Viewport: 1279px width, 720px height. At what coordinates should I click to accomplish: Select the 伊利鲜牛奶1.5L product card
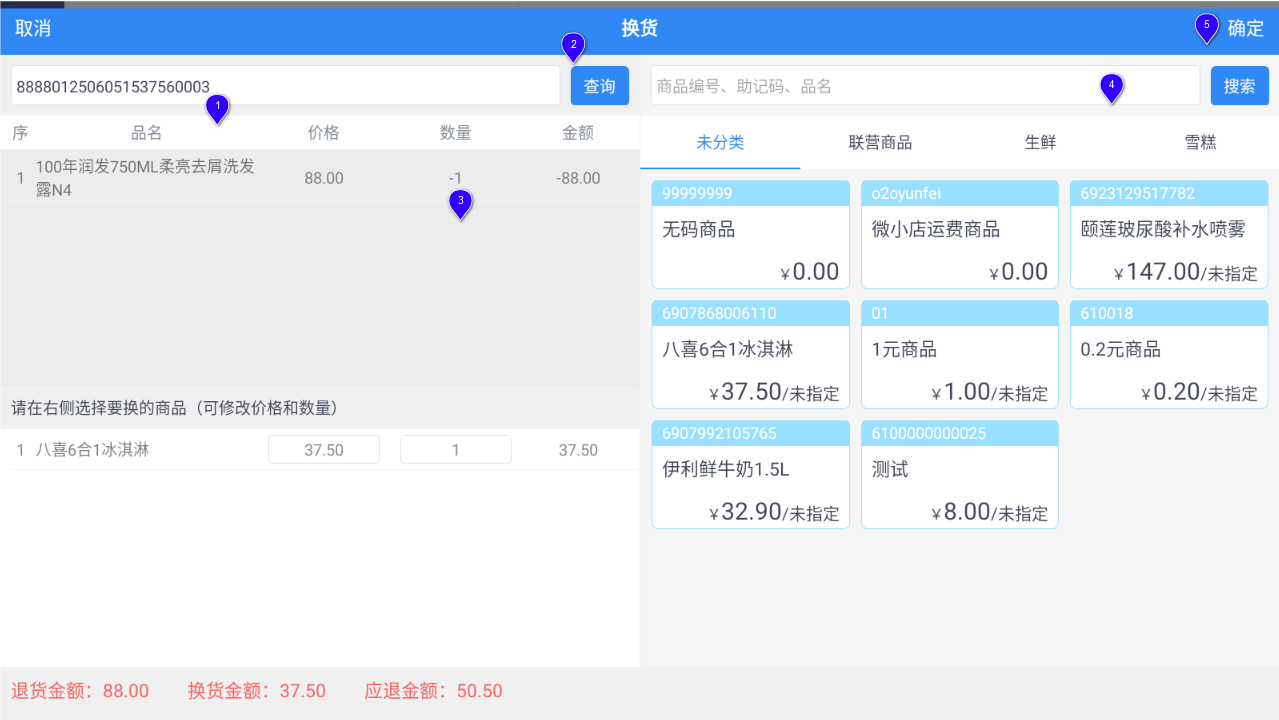[x=750, y=475]
